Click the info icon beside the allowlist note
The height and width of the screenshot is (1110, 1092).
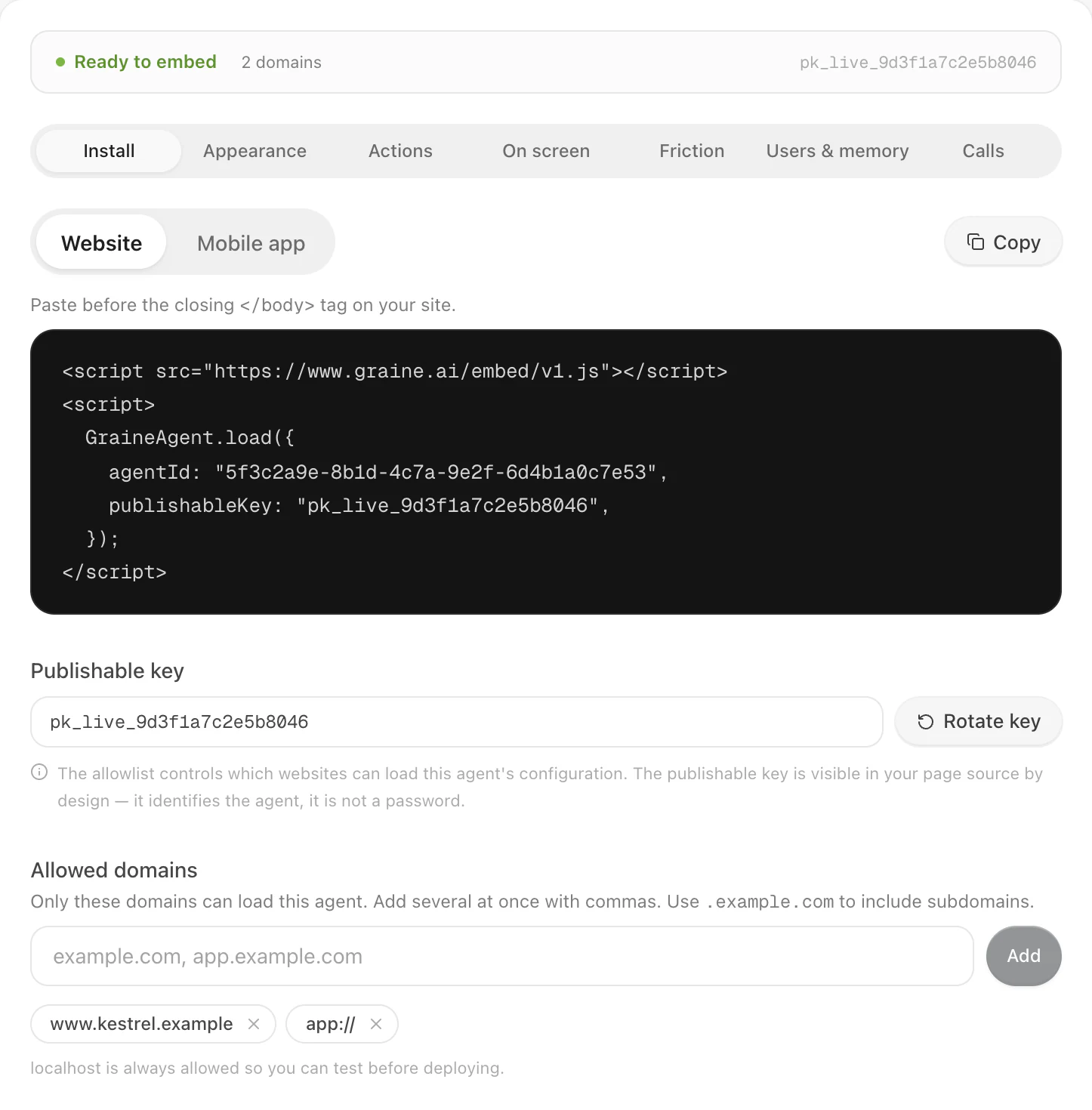tap(39, 772)
